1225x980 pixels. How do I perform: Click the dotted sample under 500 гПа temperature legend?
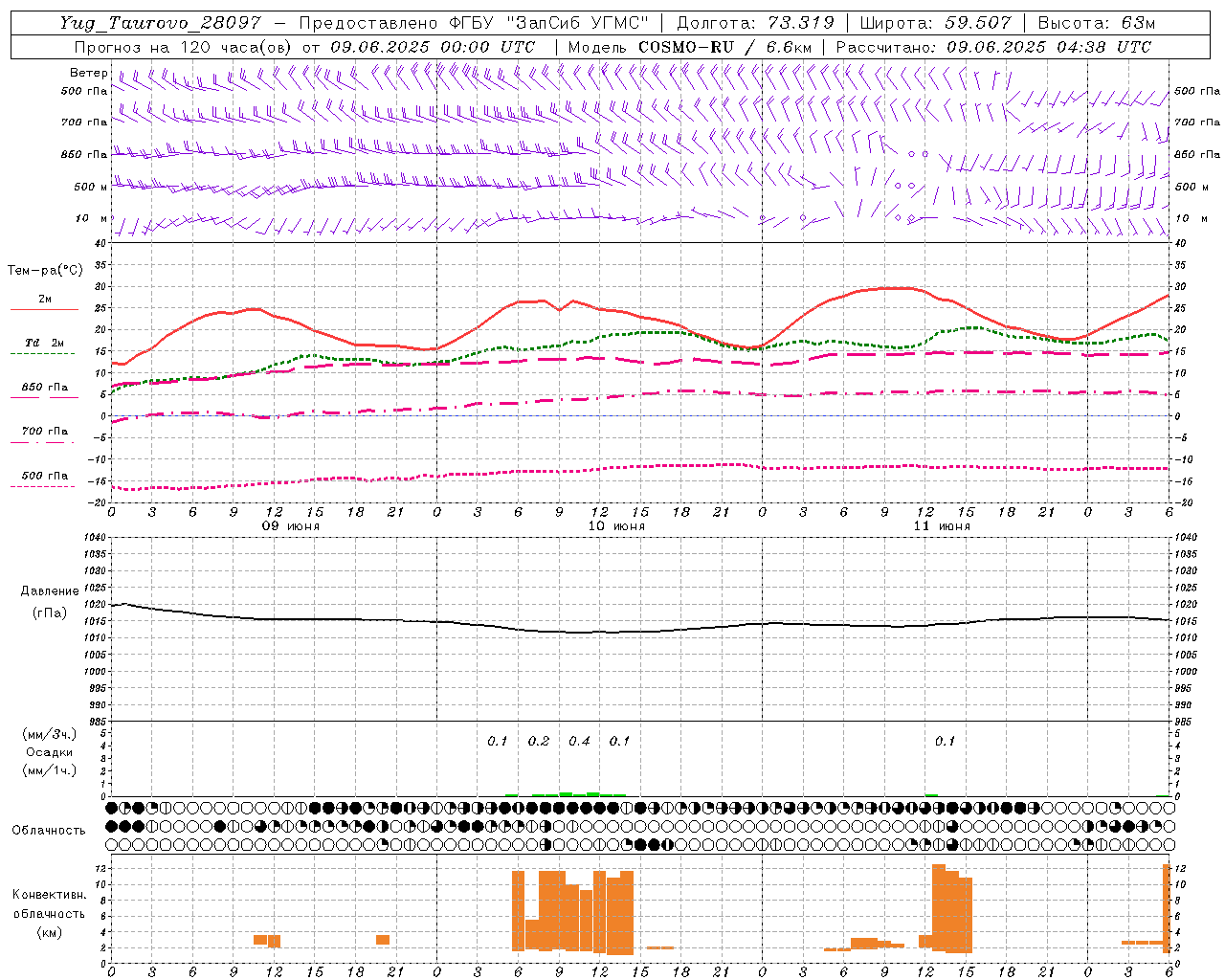coord(44,486)
